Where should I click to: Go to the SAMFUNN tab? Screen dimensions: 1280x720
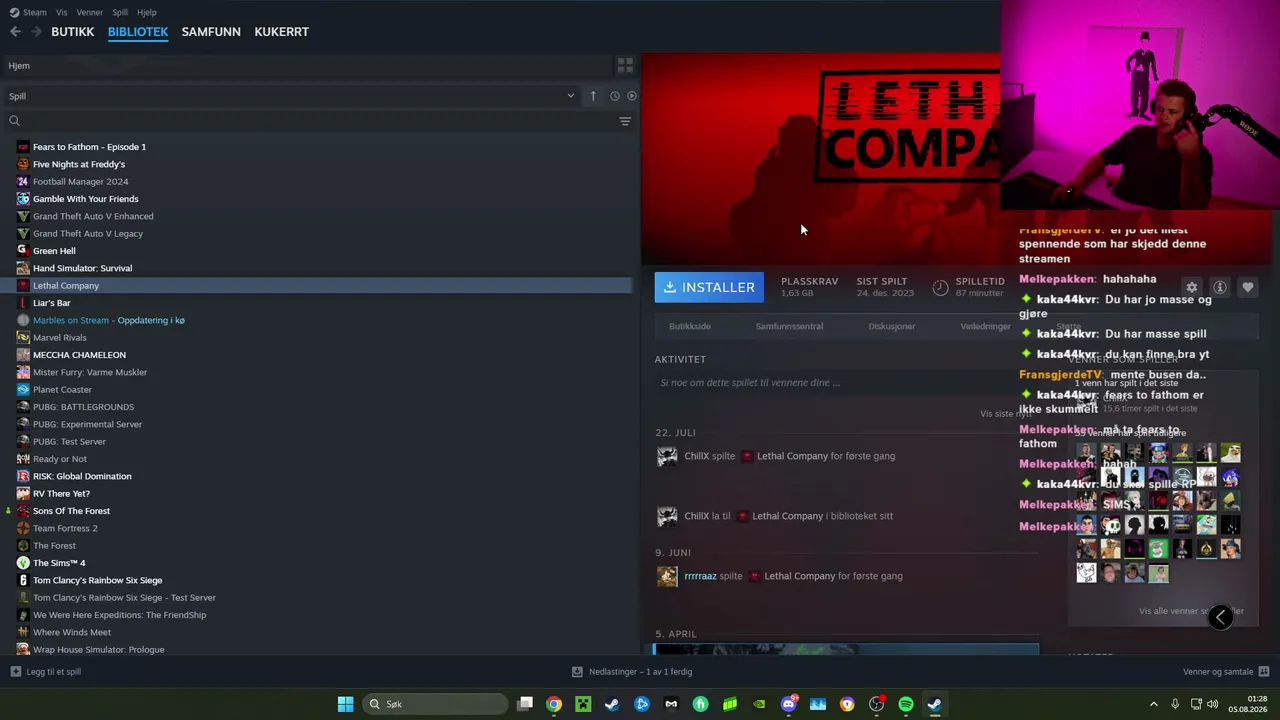[x=211, y=32]
